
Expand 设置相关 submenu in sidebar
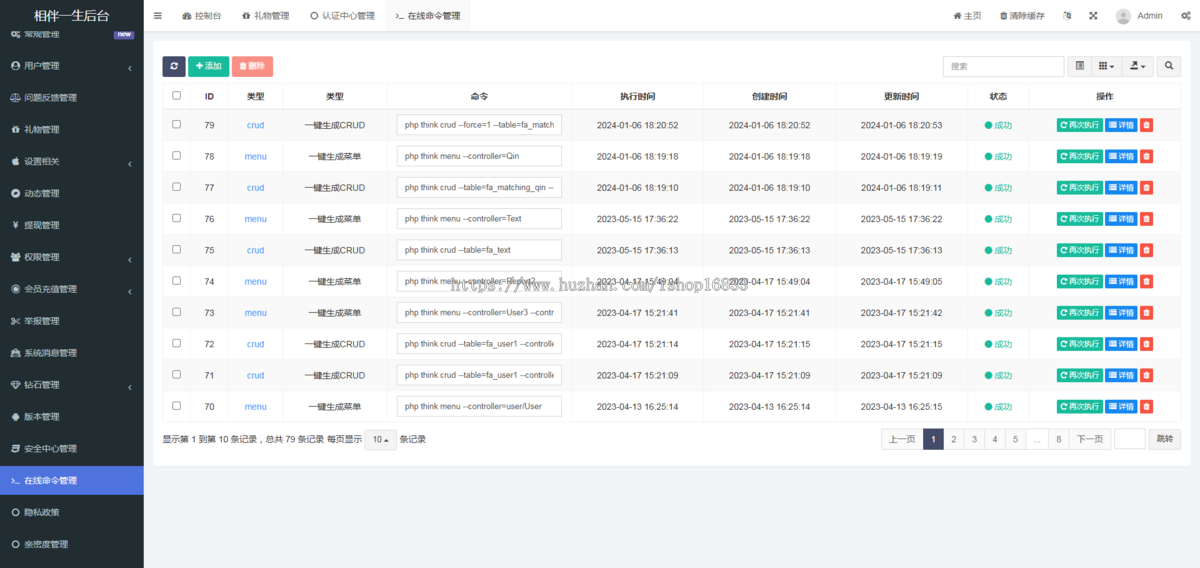click(72, 161)
